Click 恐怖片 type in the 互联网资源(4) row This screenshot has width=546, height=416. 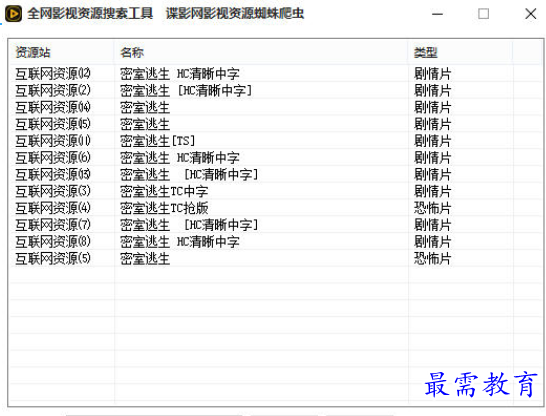coord(432,208)
